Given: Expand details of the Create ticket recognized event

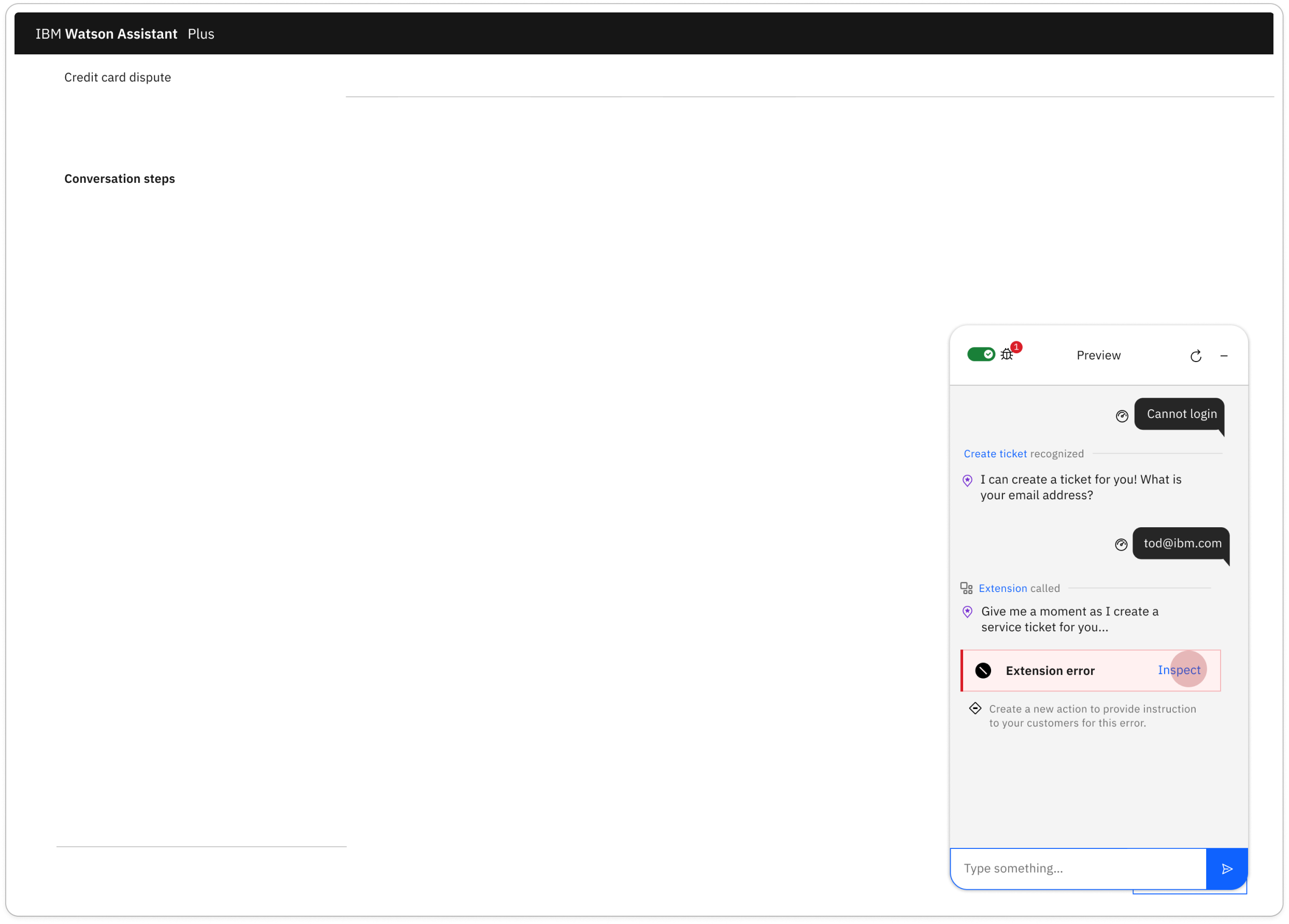Looking at the screenshot, I should 995,454.
